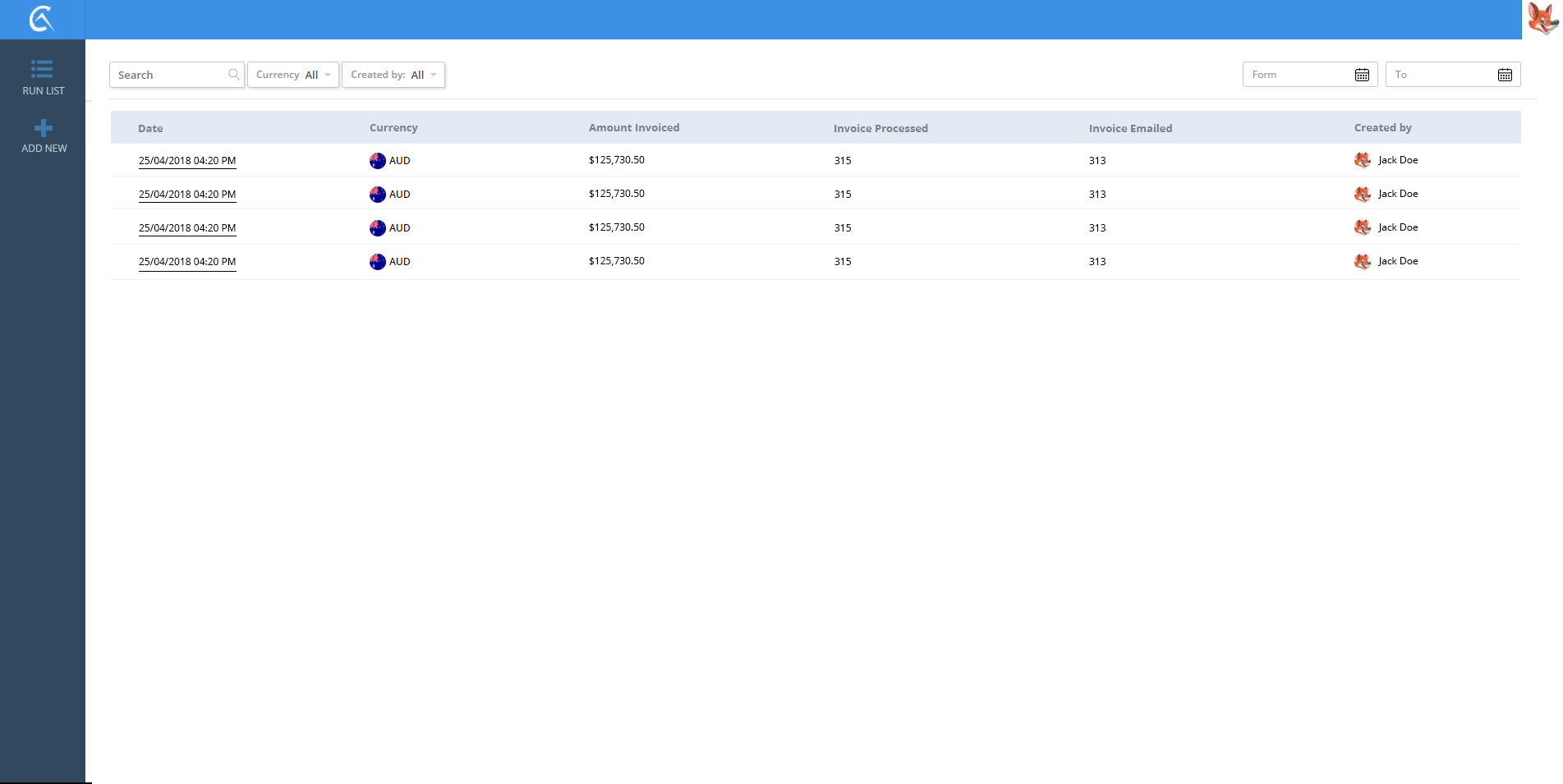Click the app logo in top-left corner
Viewport: 1563px width, 784px height.
41,19
